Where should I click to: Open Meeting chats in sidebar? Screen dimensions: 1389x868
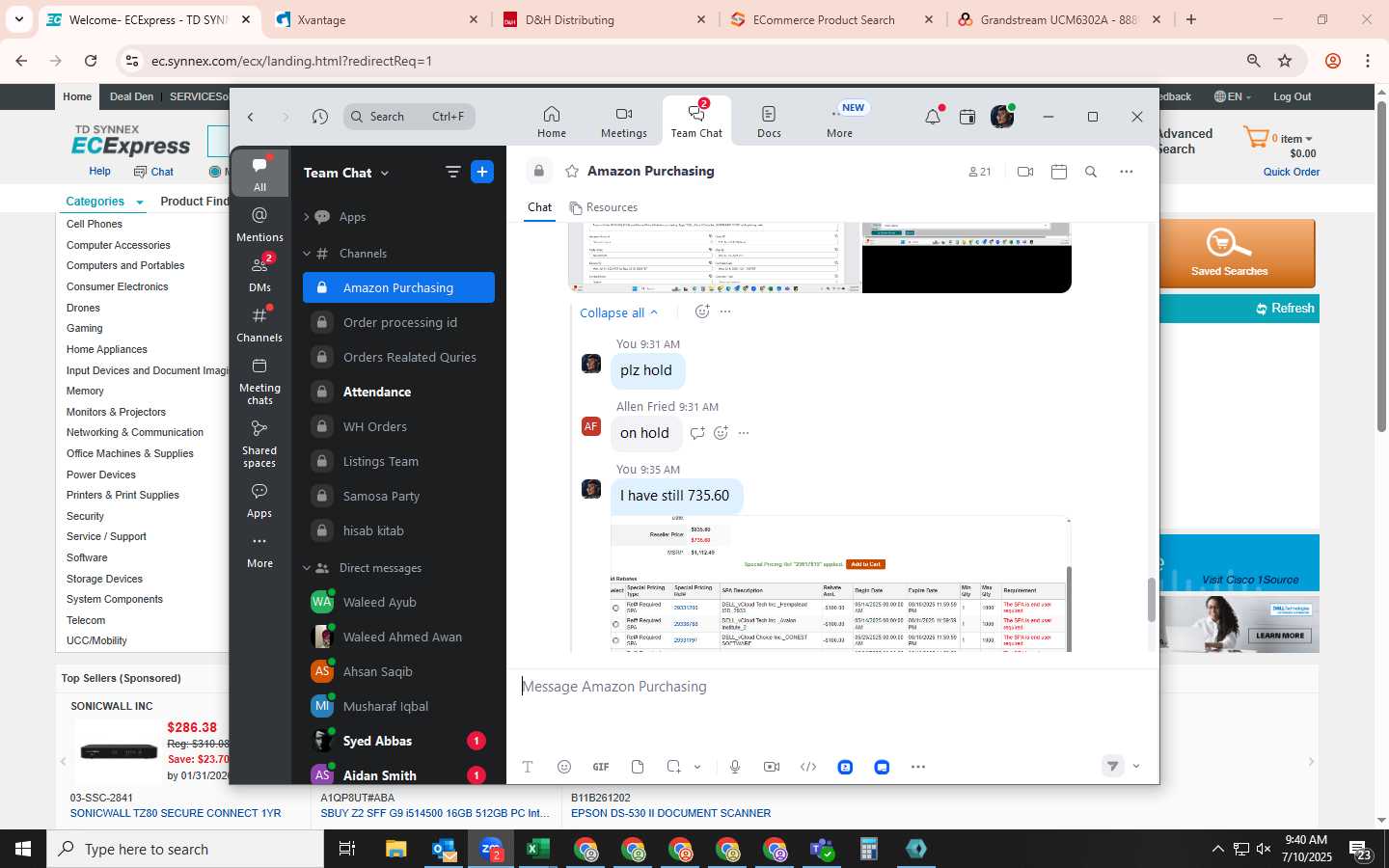coord(259,381)
